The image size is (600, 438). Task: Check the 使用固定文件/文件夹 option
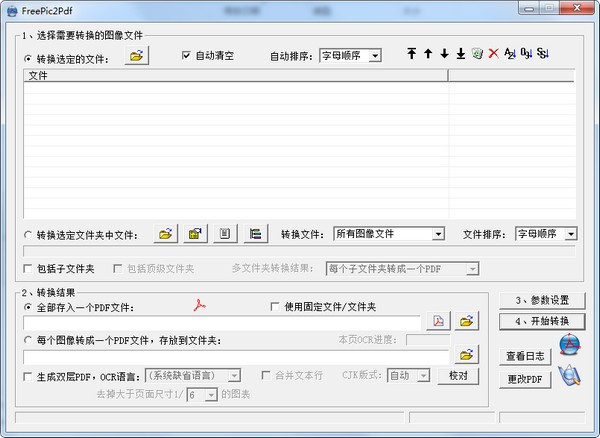(276, 306)
